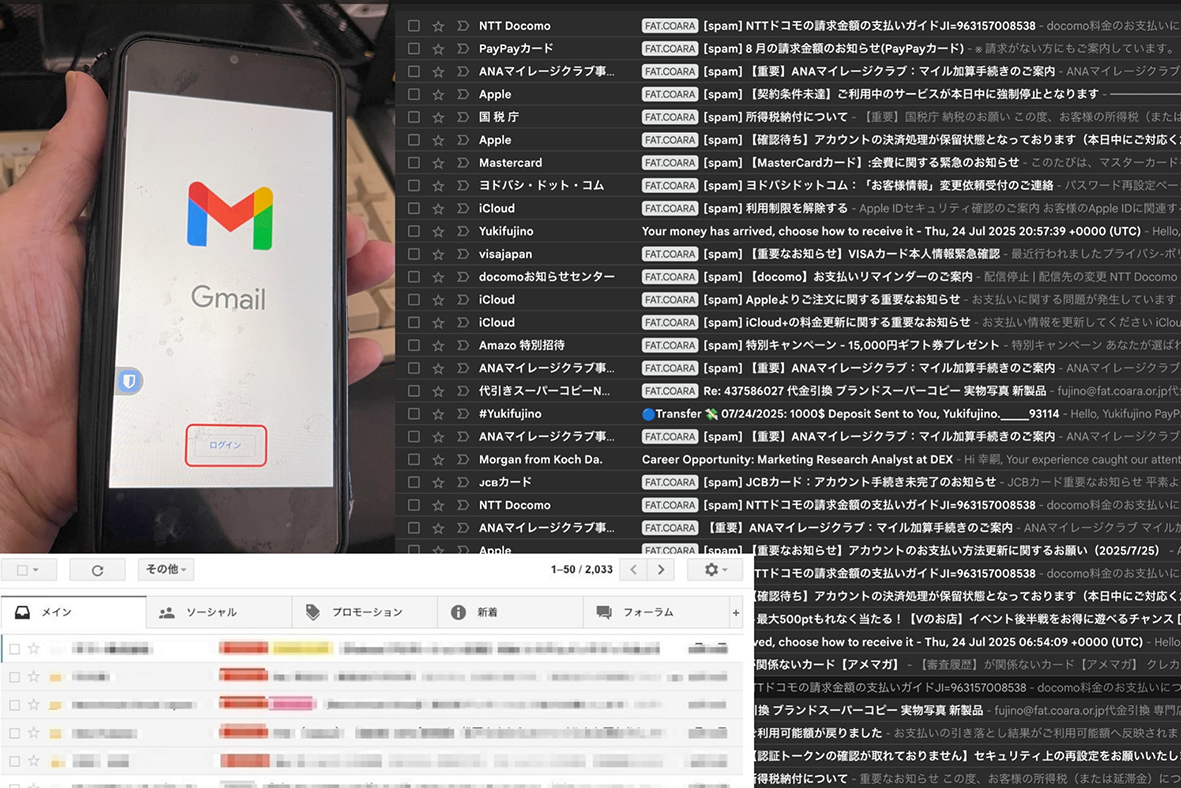Check the Amazo 特別招待 email checkbox

[x=414, y=345]
